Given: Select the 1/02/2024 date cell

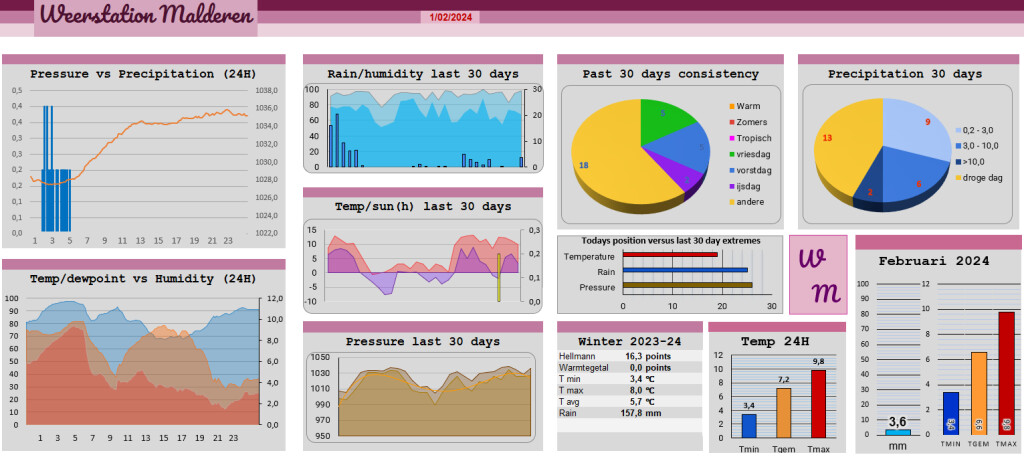Looking at the screenshot, I should (450, 18).
